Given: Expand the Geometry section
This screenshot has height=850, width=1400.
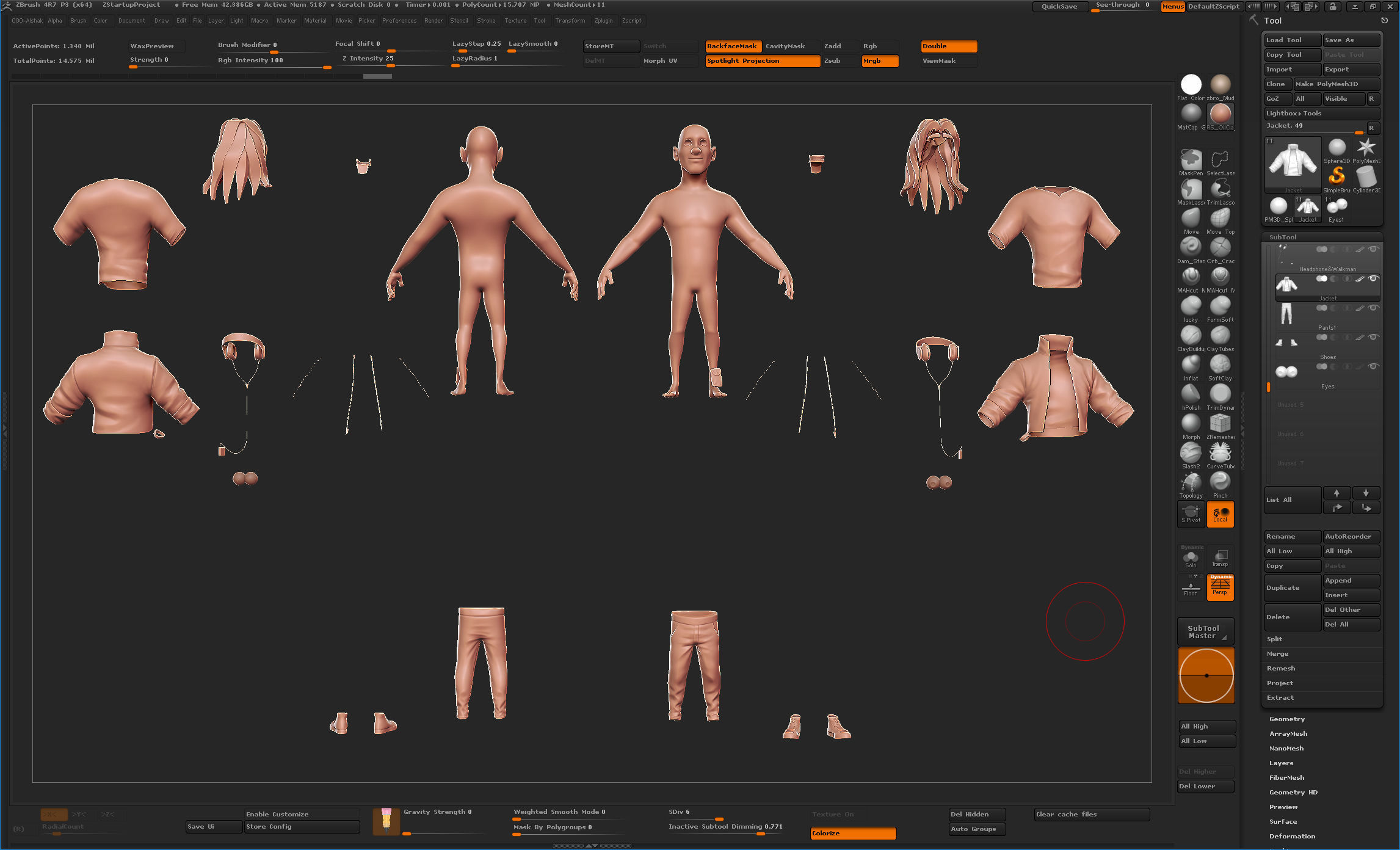Looking at the screenshot, I should pos(1286,719).
